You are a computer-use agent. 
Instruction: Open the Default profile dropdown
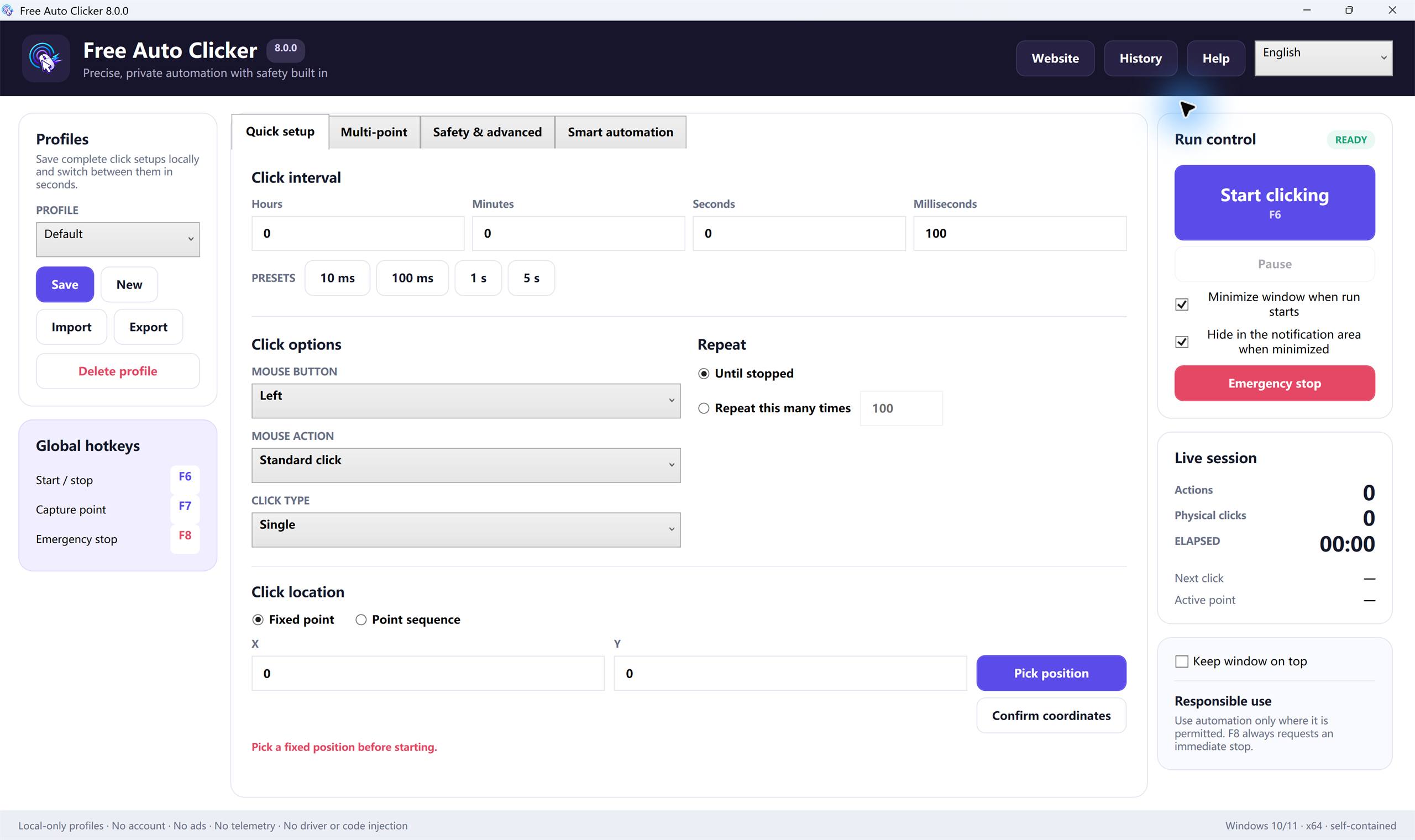118,239
